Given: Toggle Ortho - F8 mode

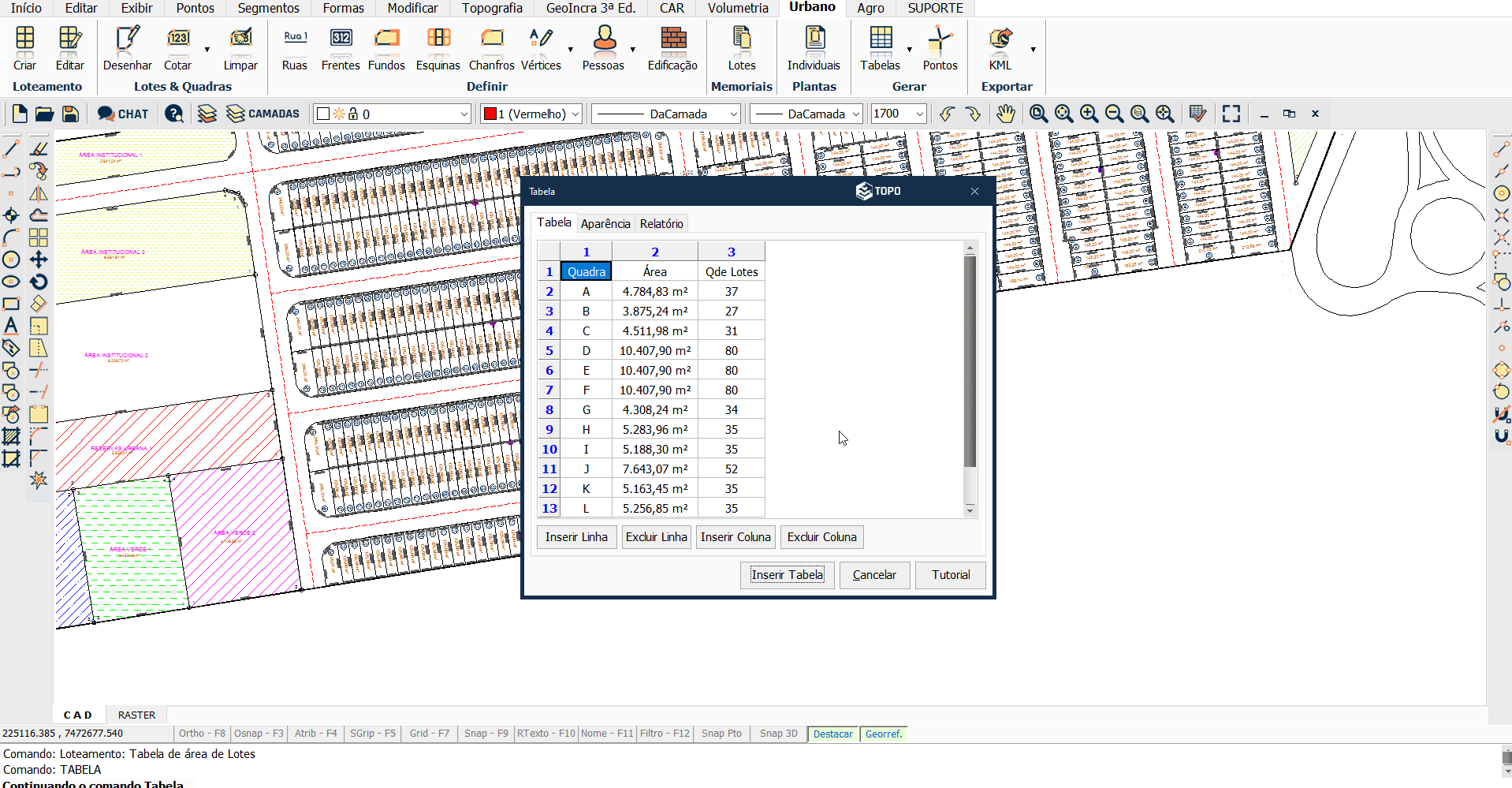Looking at the screenshot, I should tap(202, 734).
